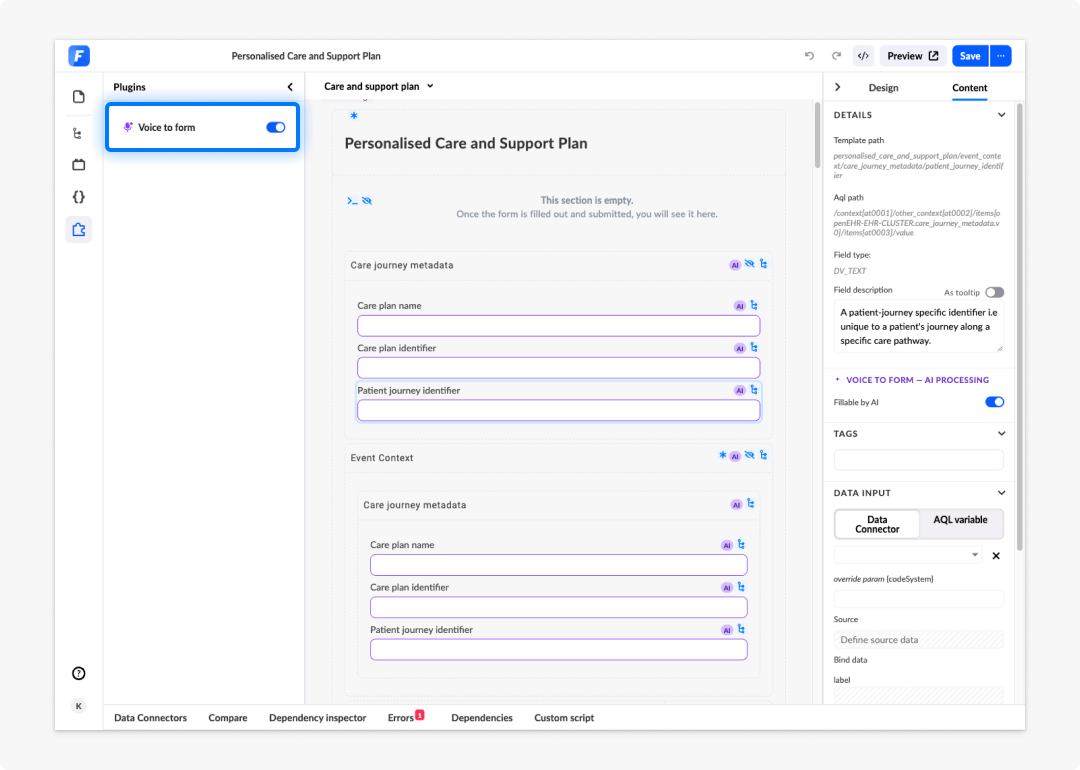1080x770 pixels.
Task: Click AI badge on nested Care journey metadata
Action: (736, 505)
